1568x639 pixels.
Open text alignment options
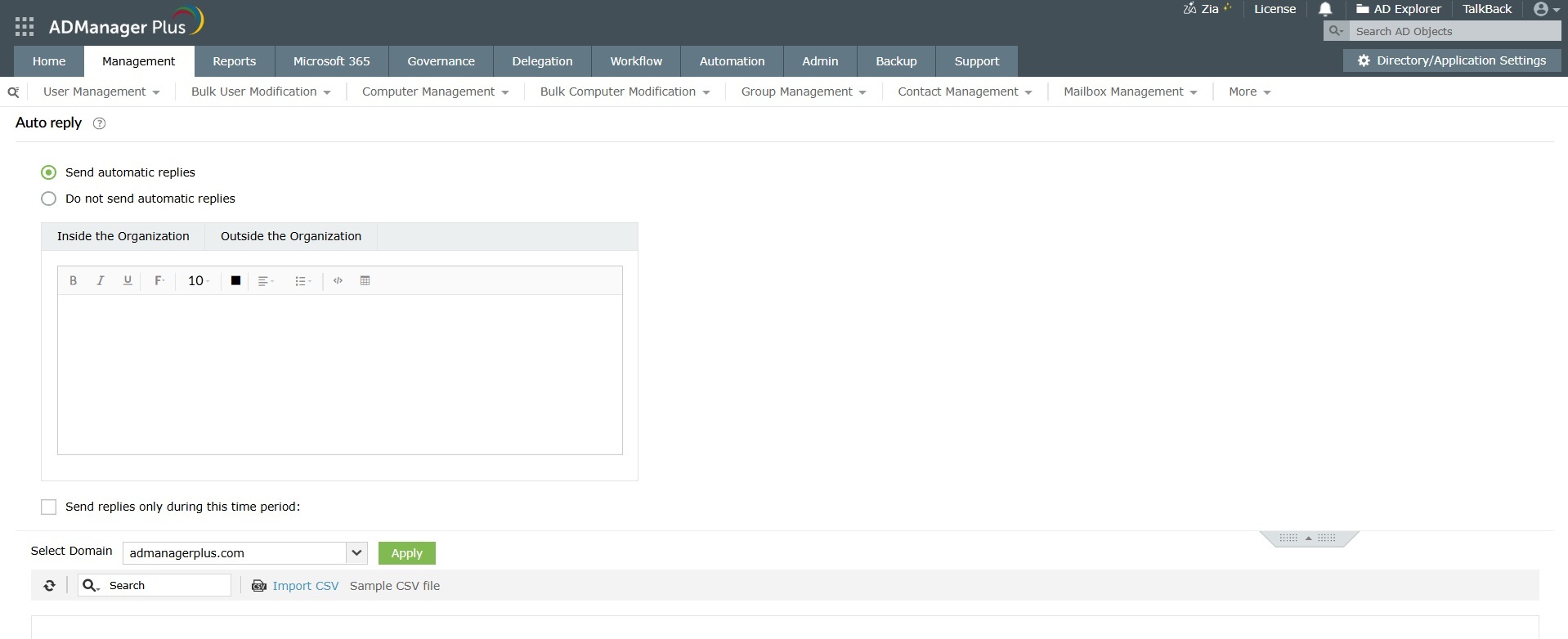[266, 280]
